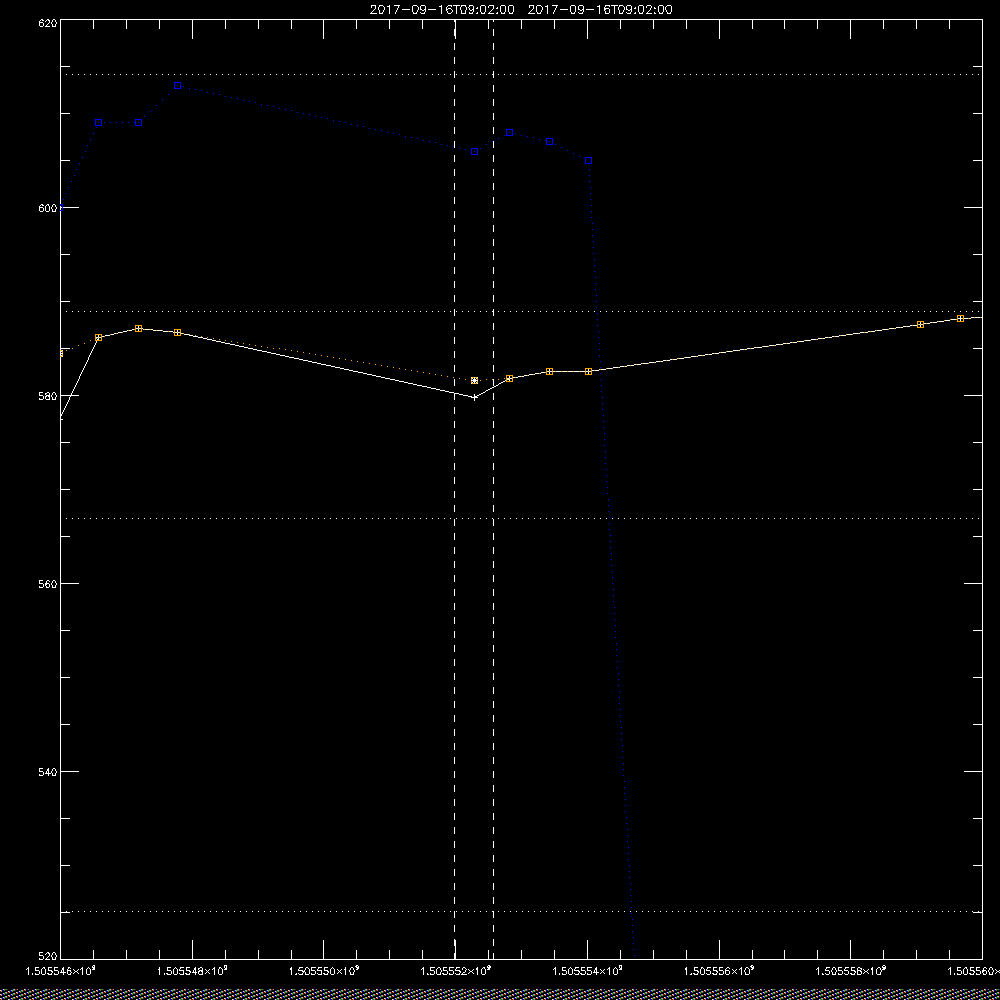Select the 560 y-axis label

tap(48, 584)
